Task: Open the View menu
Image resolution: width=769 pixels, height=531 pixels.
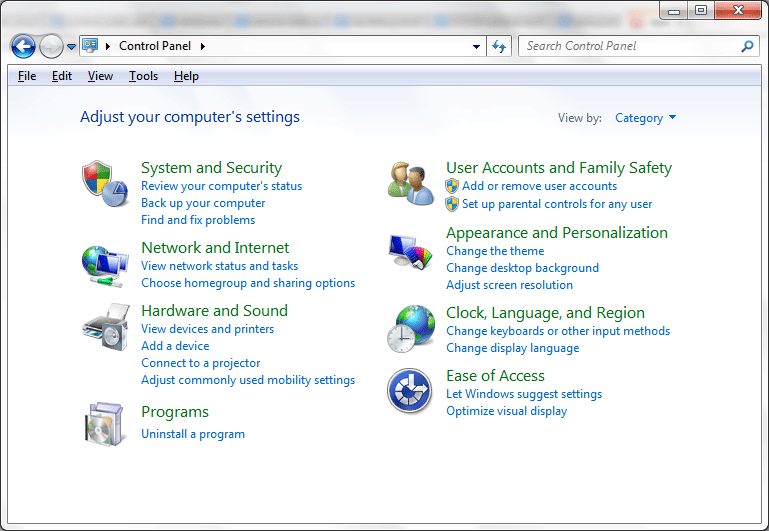Action: coord(100,76)
